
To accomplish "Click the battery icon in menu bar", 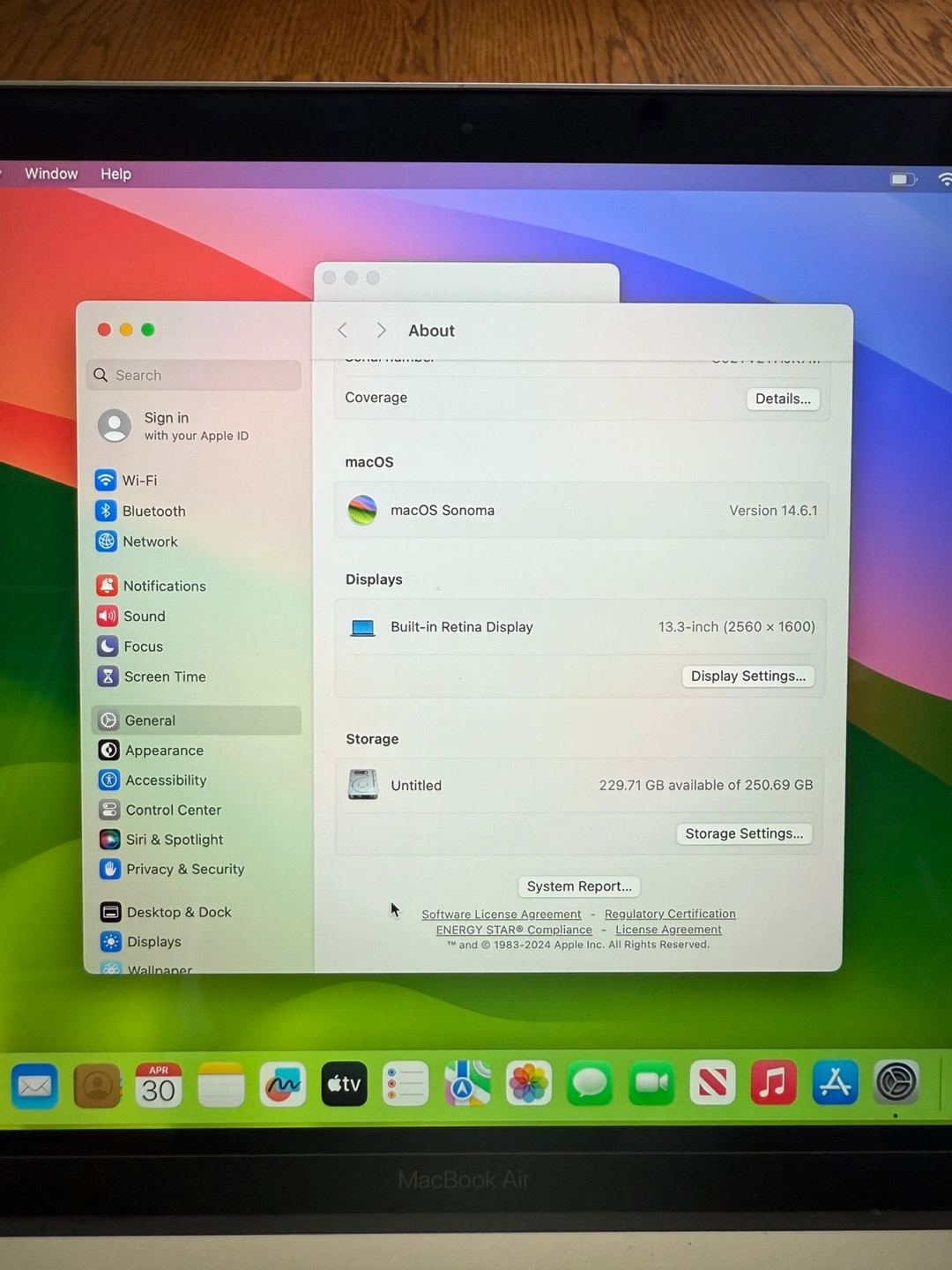I will point(903,179).
